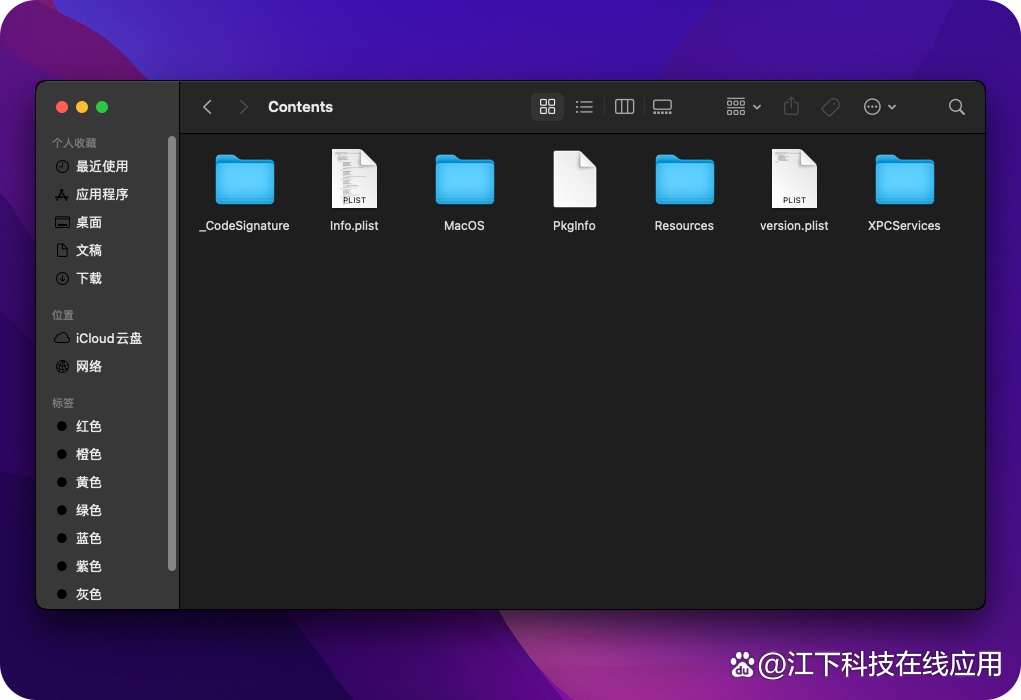Select 最近使用 sidebar item
Screen dimensions: 1021x700
(x=101, y=166)
